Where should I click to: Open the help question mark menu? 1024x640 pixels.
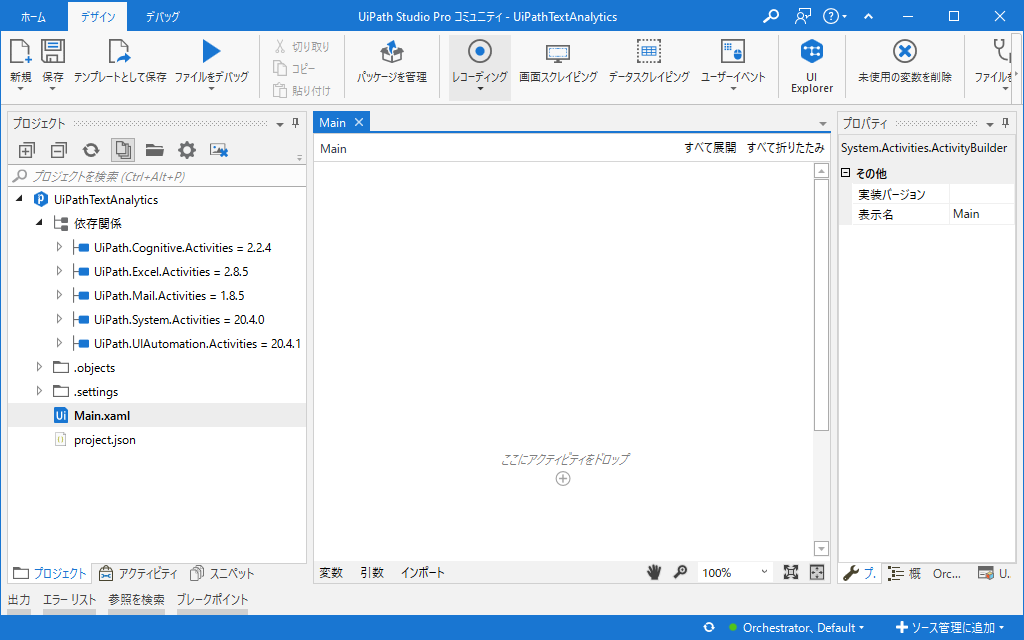834,16
